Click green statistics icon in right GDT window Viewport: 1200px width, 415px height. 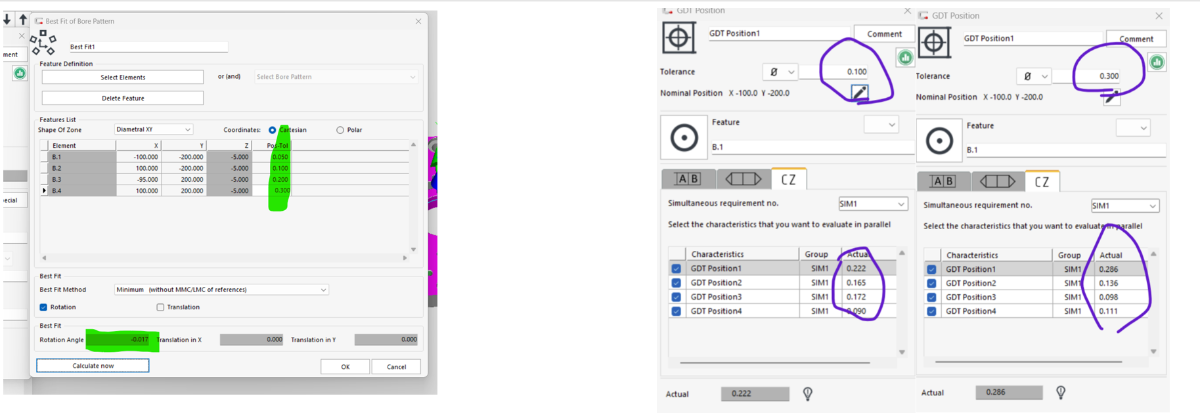[1158, 62]
